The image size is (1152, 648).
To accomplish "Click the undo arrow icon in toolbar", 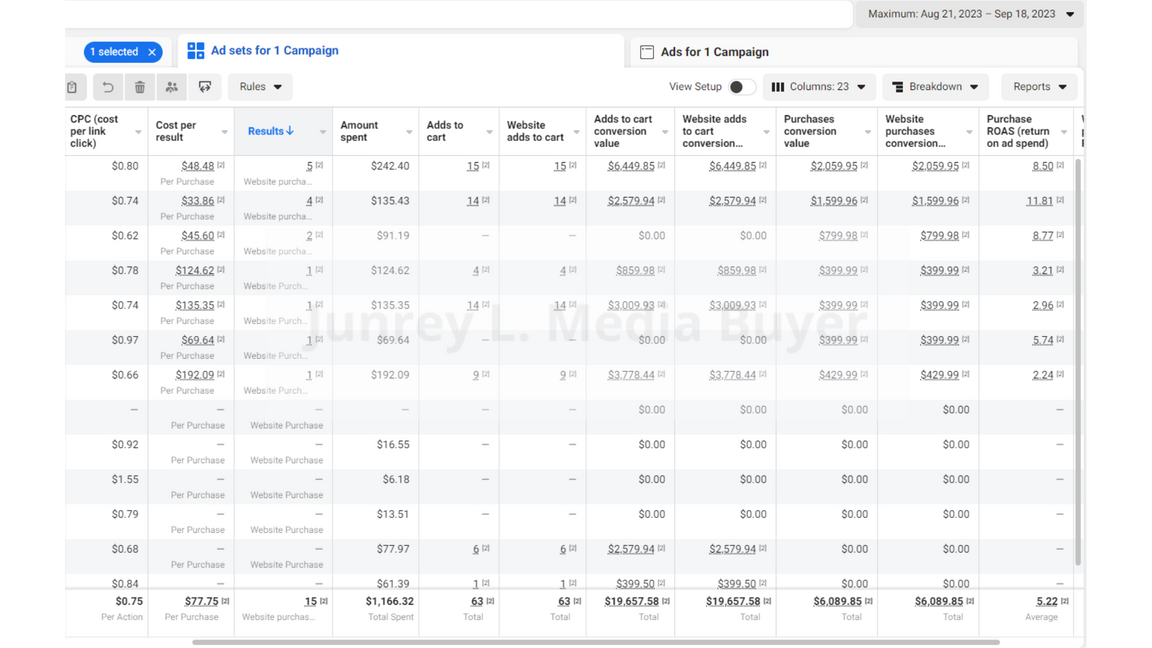I will click(108, 87).
